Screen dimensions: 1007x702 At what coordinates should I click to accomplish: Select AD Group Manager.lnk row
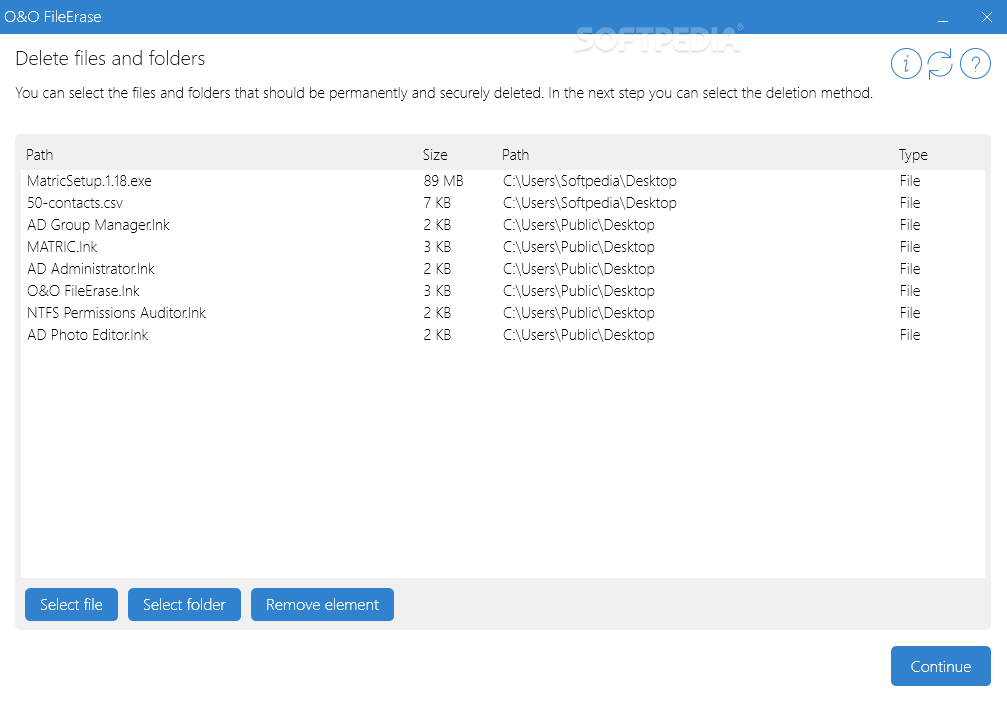point(503,225)
